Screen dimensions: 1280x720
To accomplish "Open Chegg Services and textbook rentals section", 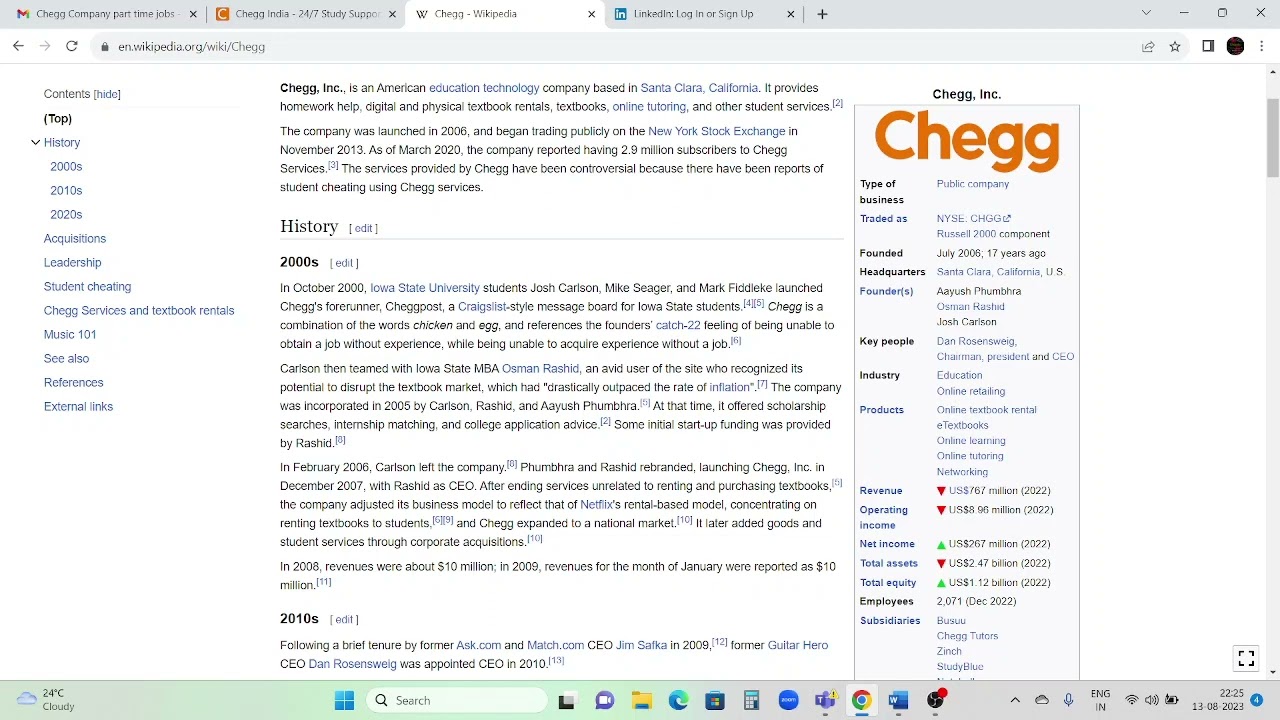I will [139, 310].
